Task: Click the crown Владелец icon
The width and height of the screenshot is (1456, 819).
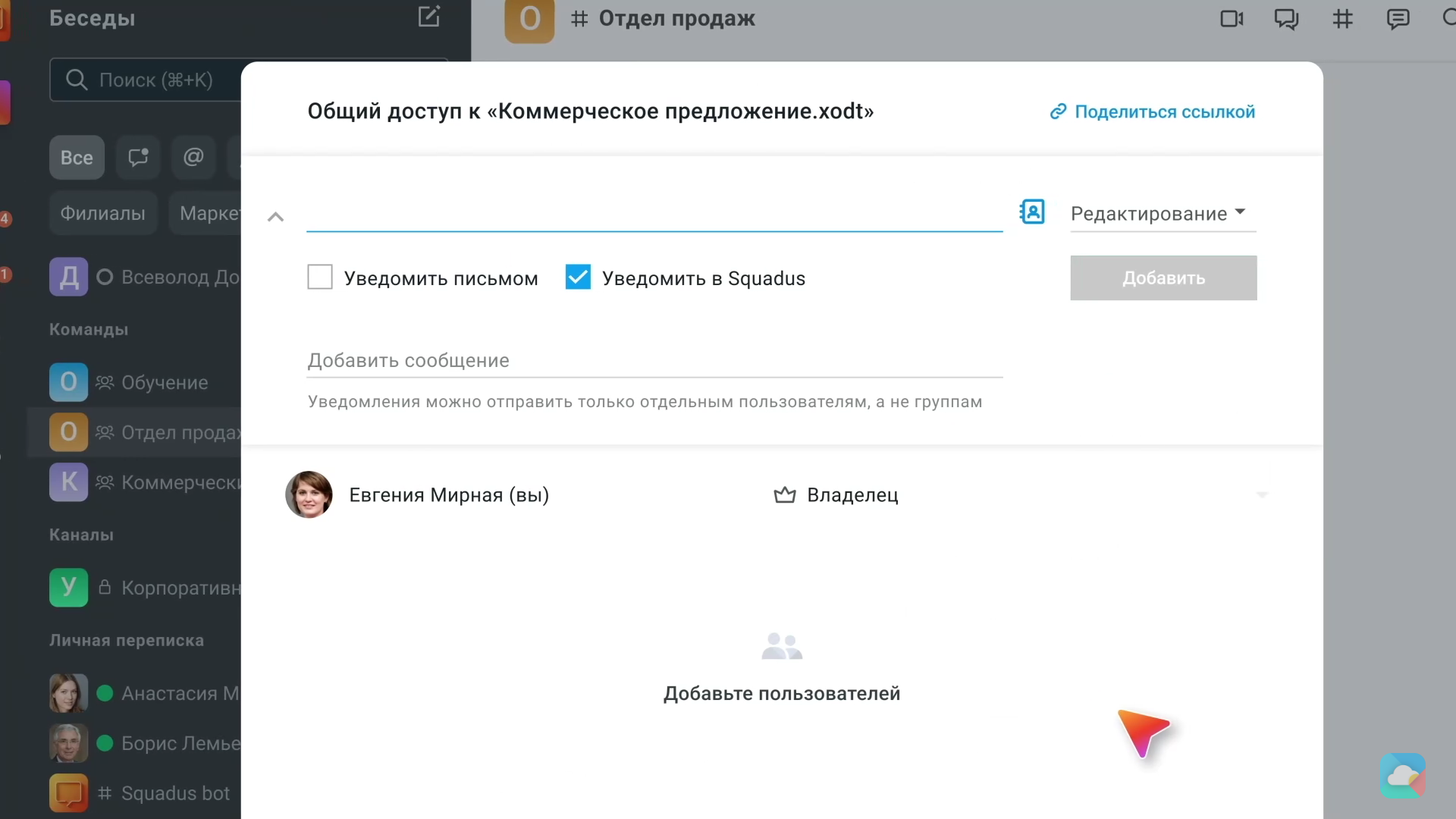Action: pyautogui.click(x=785, y=495)
